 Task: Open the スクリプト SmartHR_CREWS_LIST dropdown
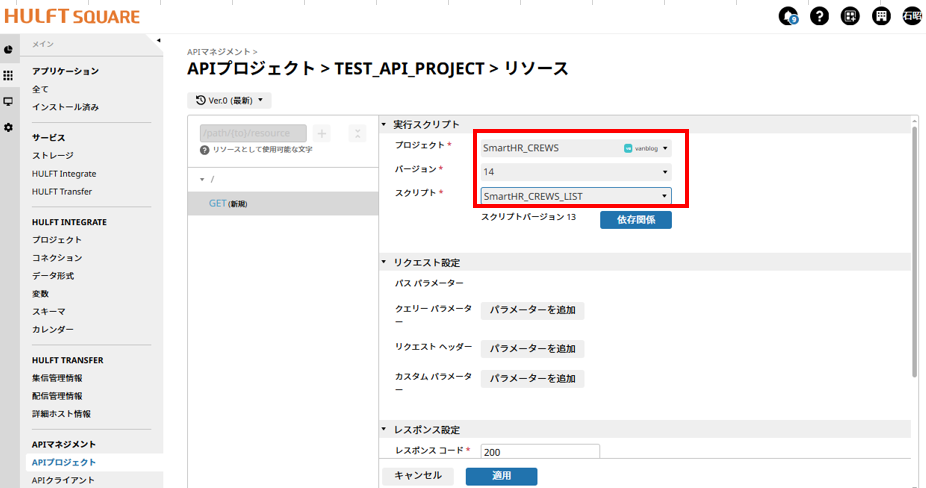(576, 196)
